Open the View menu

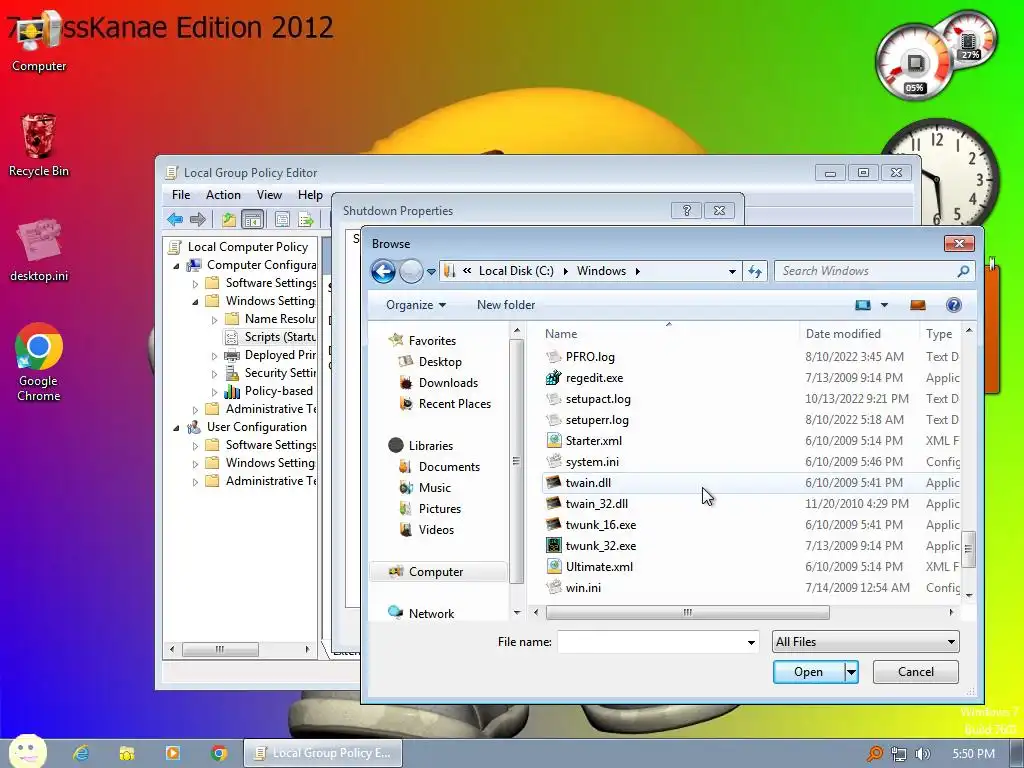coord(269,195)
